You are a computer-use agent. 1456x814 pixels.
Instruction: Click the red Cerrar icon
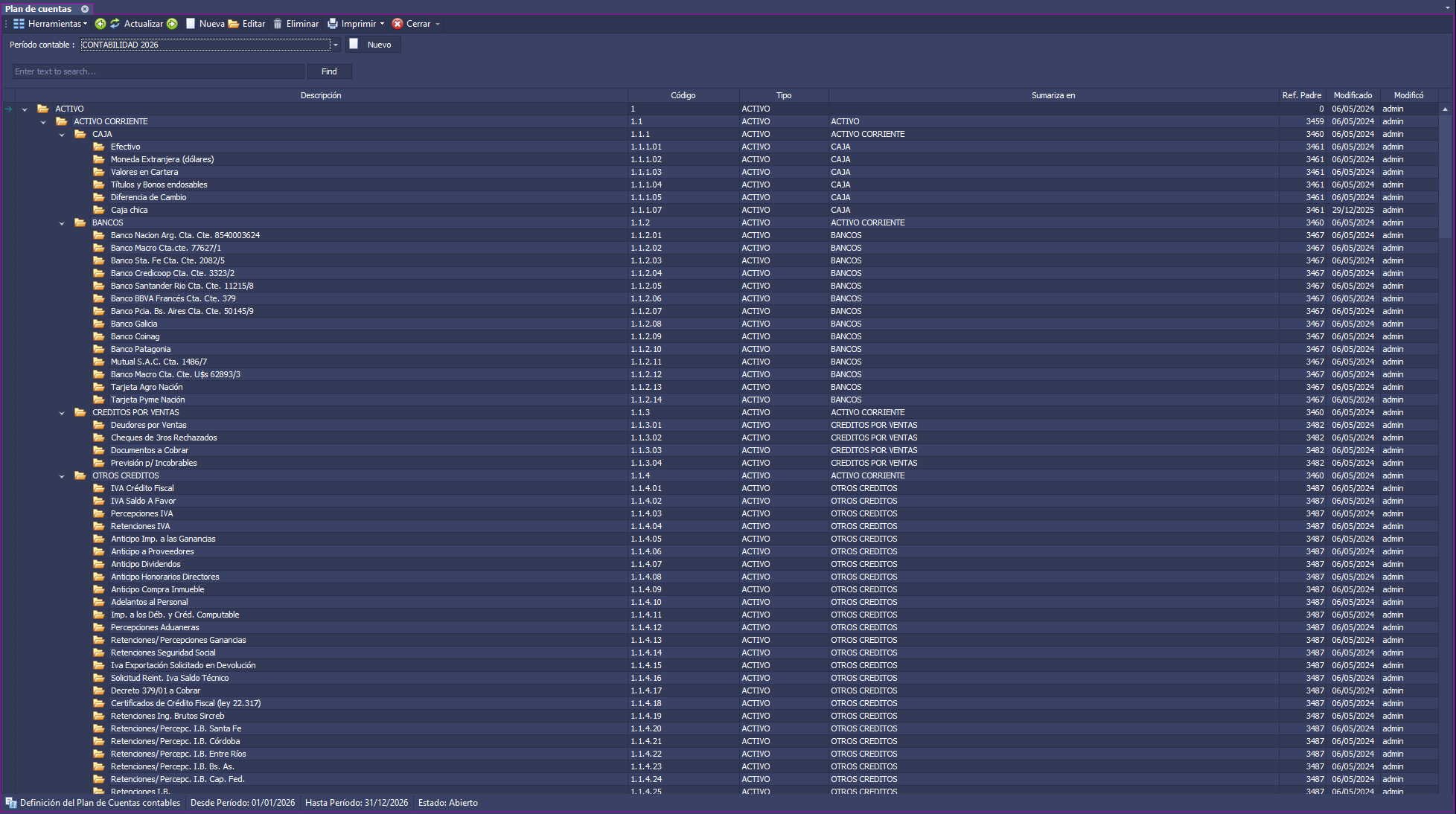[397, 24]
